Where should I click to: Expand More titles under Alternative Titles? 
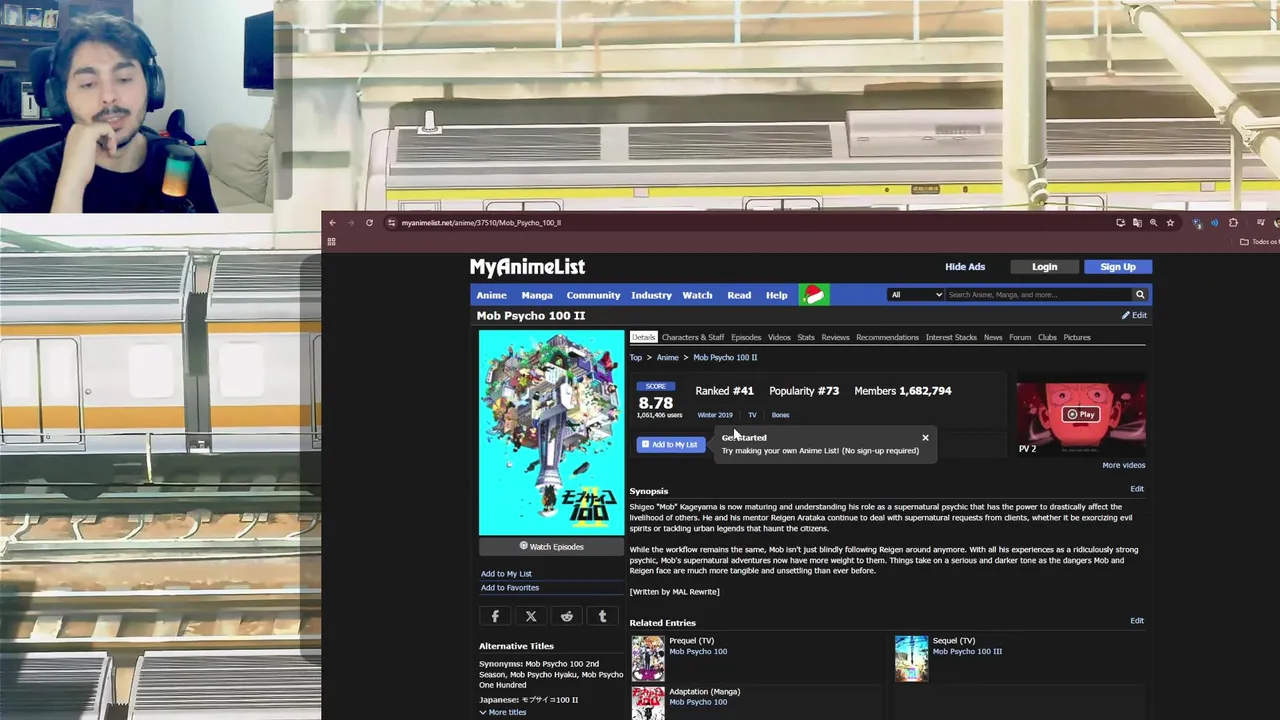coord(502,712)
